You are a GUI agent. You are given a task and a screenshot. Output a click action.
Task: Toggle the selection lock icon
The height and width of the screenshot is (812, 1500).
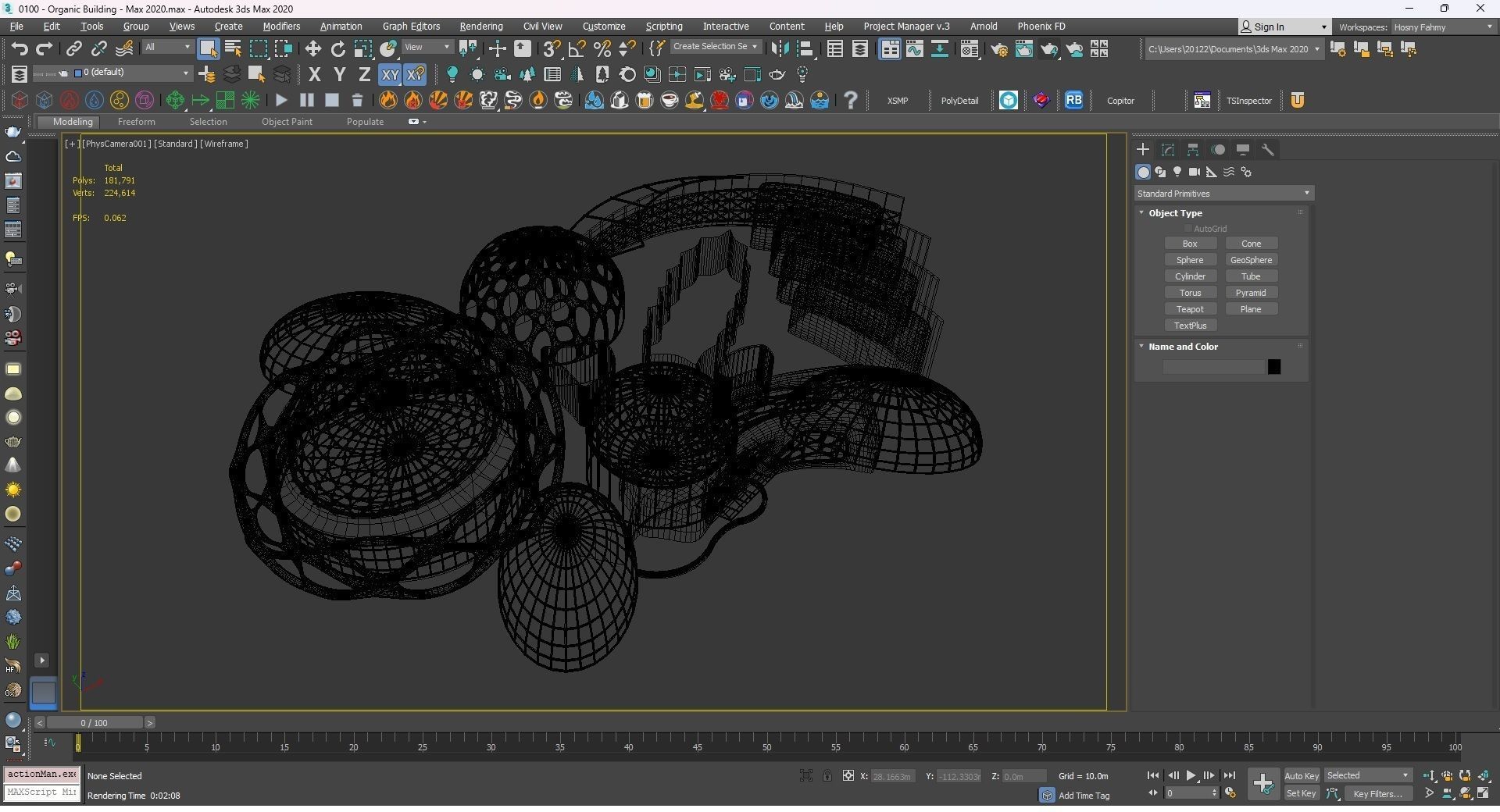coord(827,775)
